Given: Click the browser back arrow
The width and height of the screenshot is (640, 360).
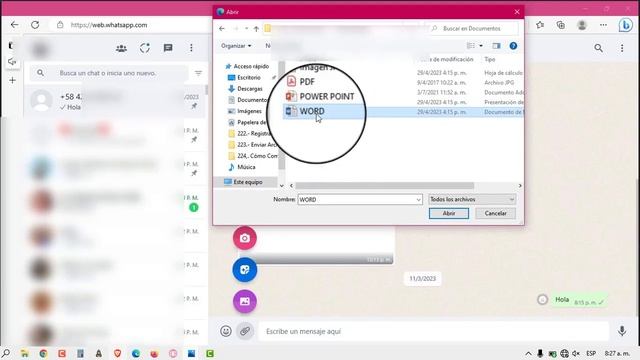Looking at the screenshot, I should 14,25.
